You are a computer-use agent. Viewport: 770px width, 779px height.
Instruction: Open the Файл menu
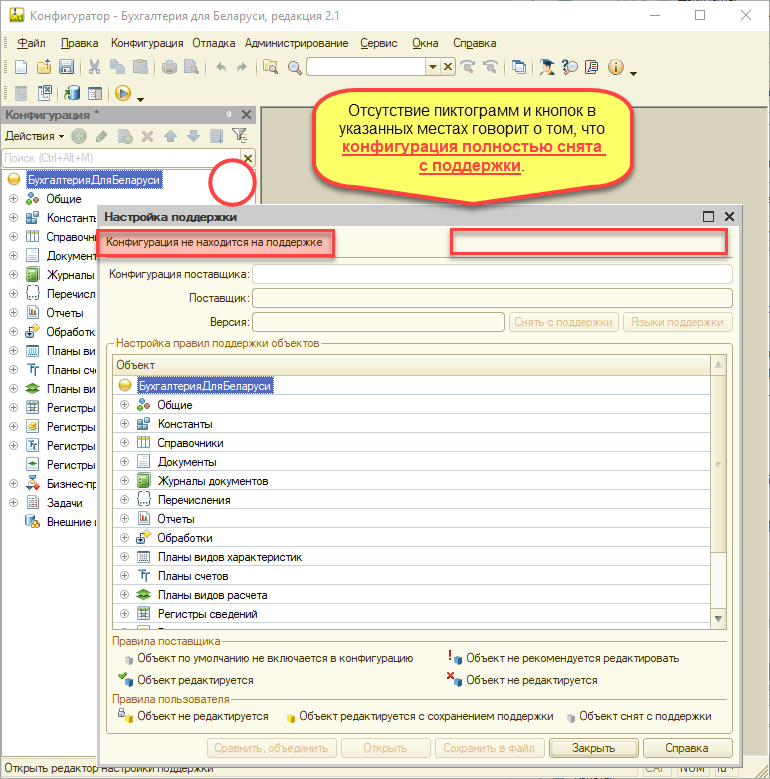coord(31,43)
